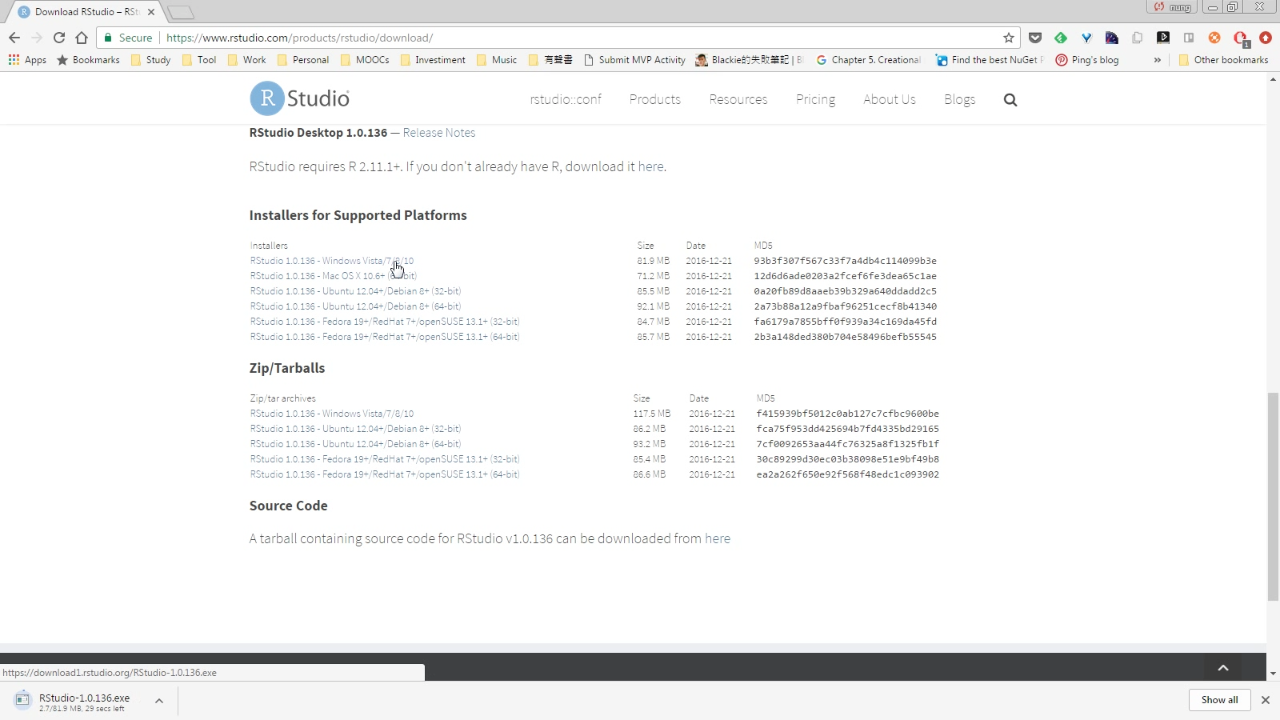Open the Blogs menu item
Viewport: 1280px width, 720px height.
(x=959, y=100)
